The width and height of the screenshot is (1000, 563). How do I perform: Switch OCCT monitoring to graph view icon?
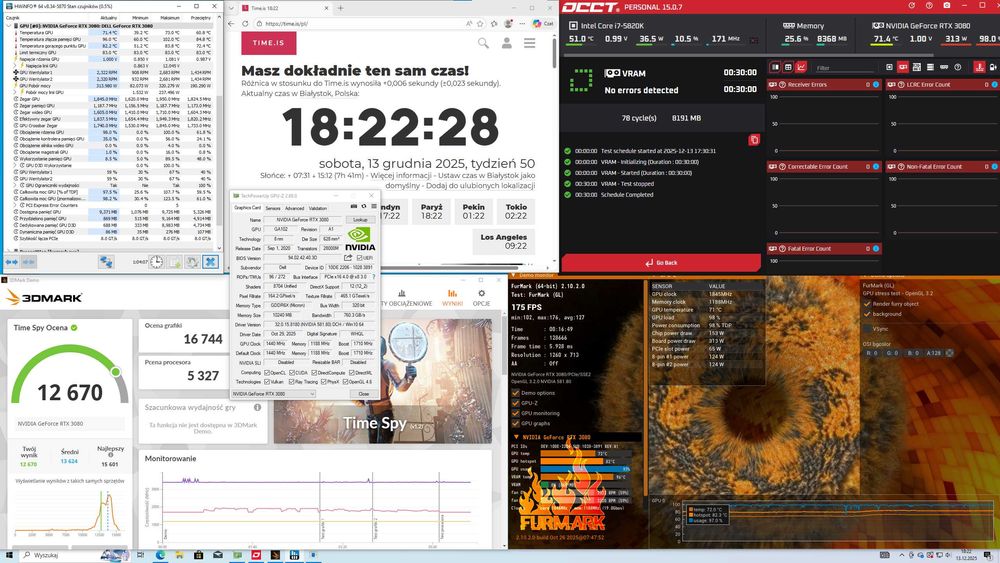point(801,67)
